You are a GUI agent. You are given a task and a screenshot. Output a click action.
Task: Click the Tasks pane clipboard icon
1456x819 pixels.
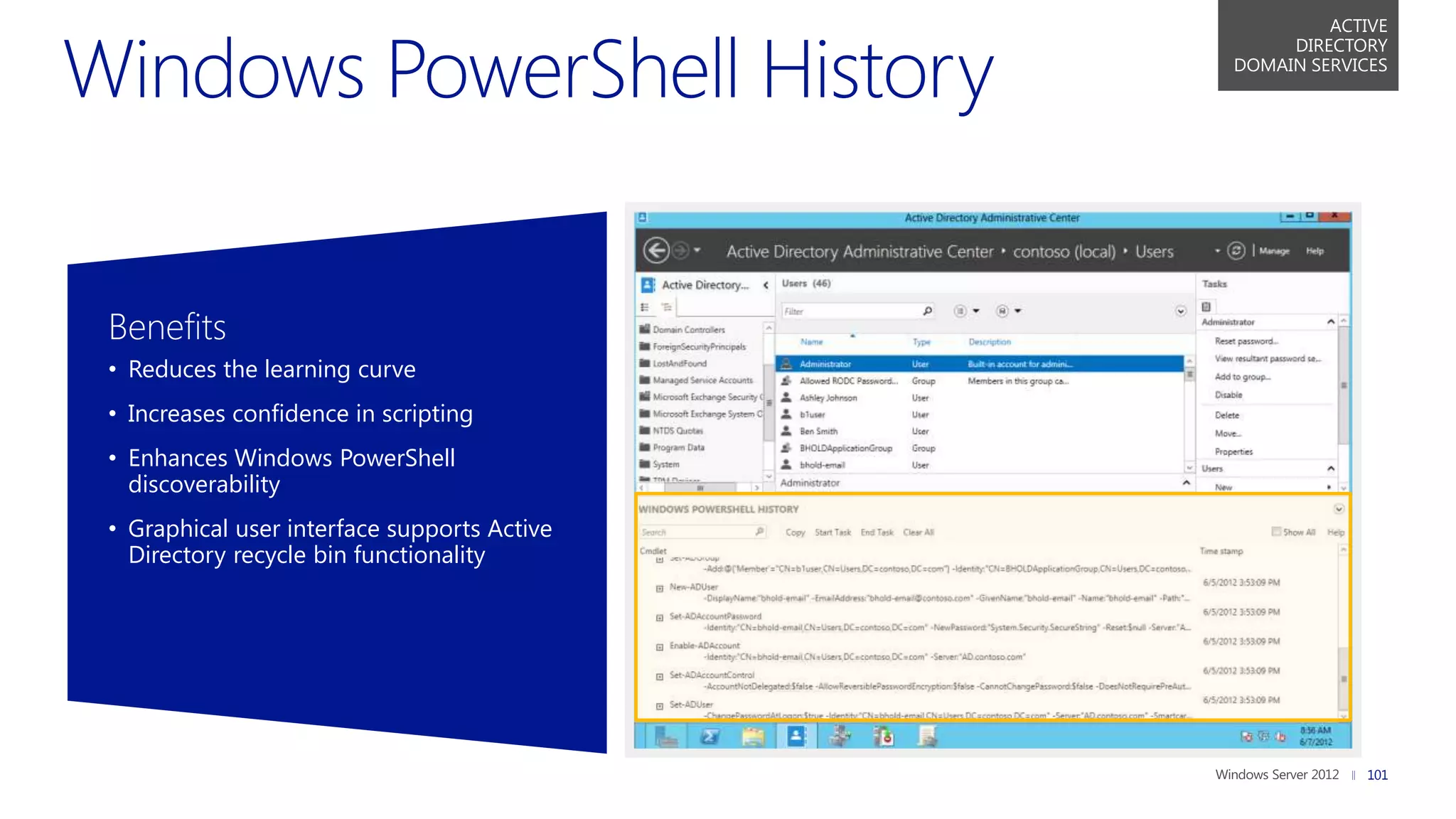pyautogui.click(x=1206, y=306)
